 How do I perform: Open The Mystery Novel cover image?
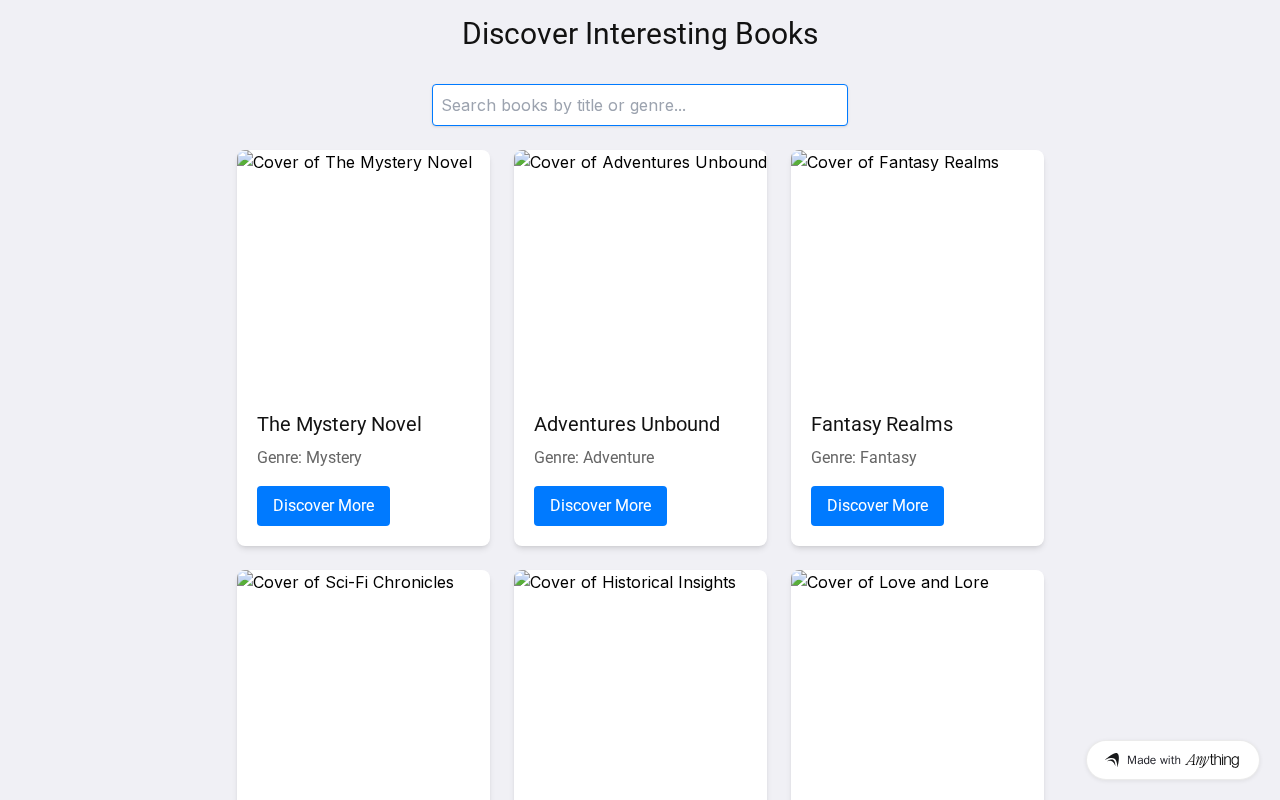pyautogui.click(x=363, y=270)
